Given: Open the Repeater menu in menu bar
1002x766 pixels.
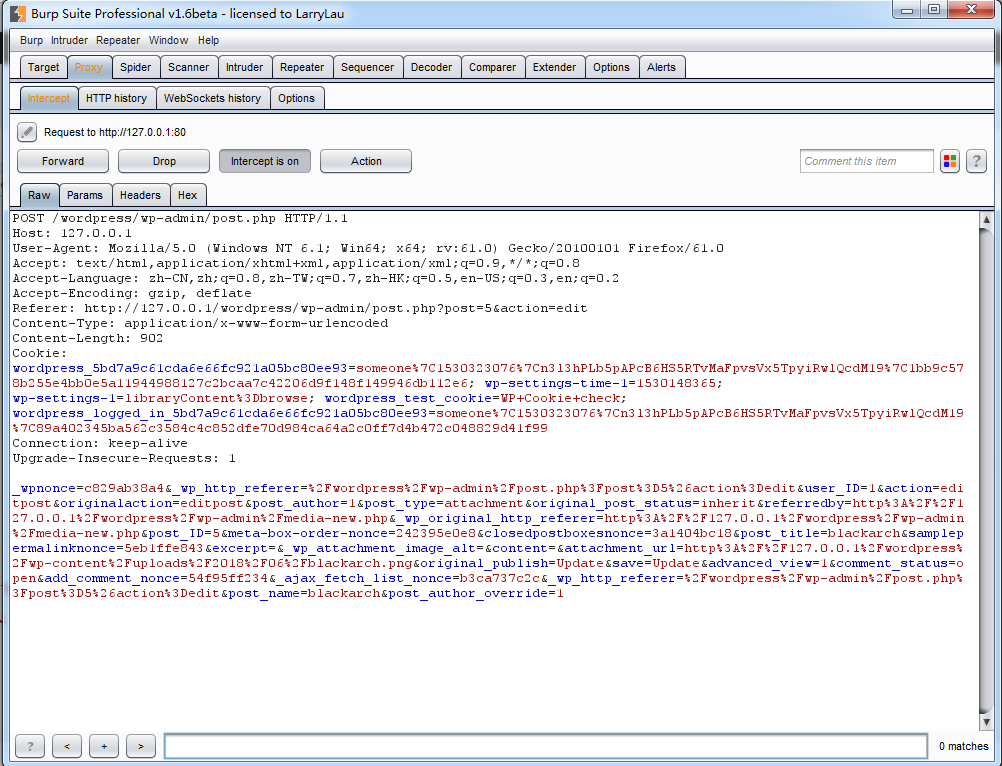Looking at the screenshot, I should tap(118, 40).
